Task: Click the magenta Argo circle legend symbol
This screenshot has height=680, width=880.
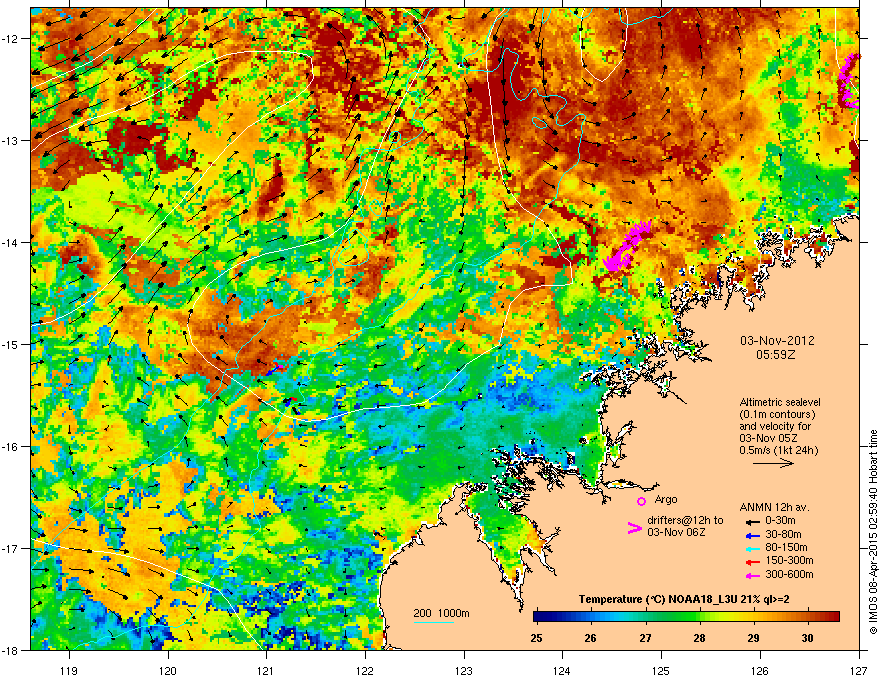Action: point(641,501)
